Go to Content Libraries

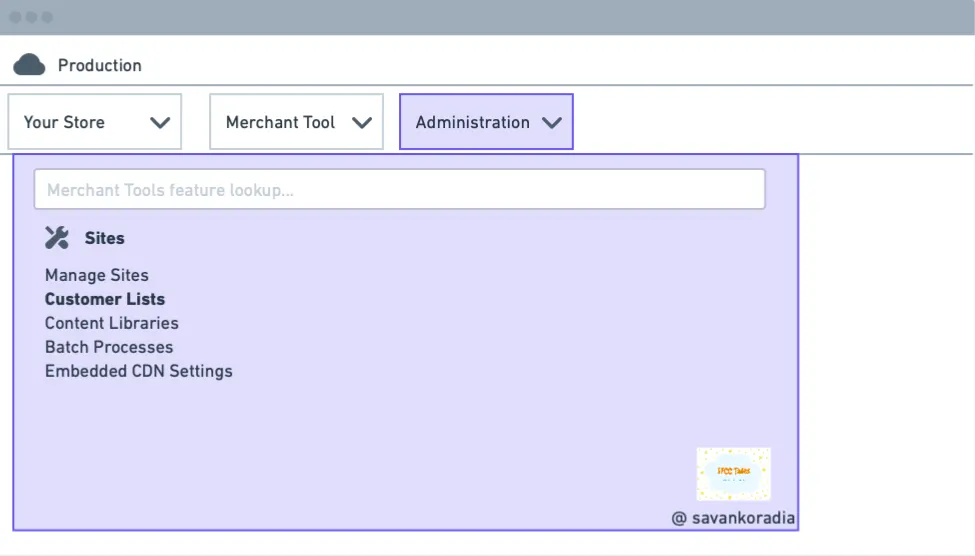[x=111, y=323]
